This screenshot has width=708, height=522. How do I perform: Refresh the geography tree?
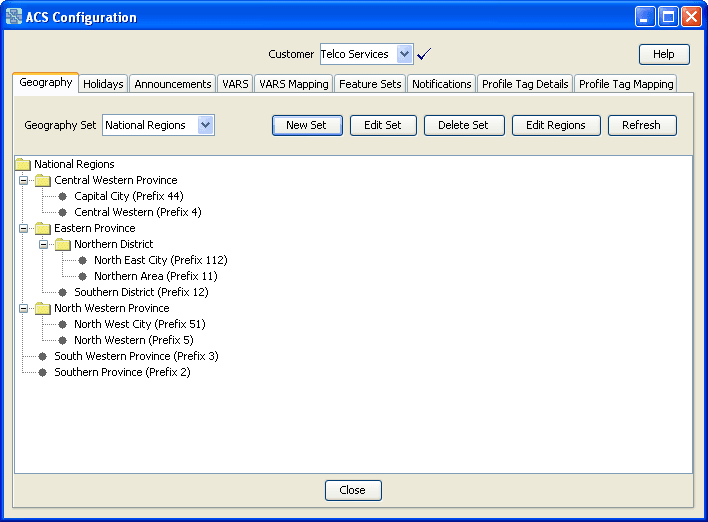click(642, 125)
